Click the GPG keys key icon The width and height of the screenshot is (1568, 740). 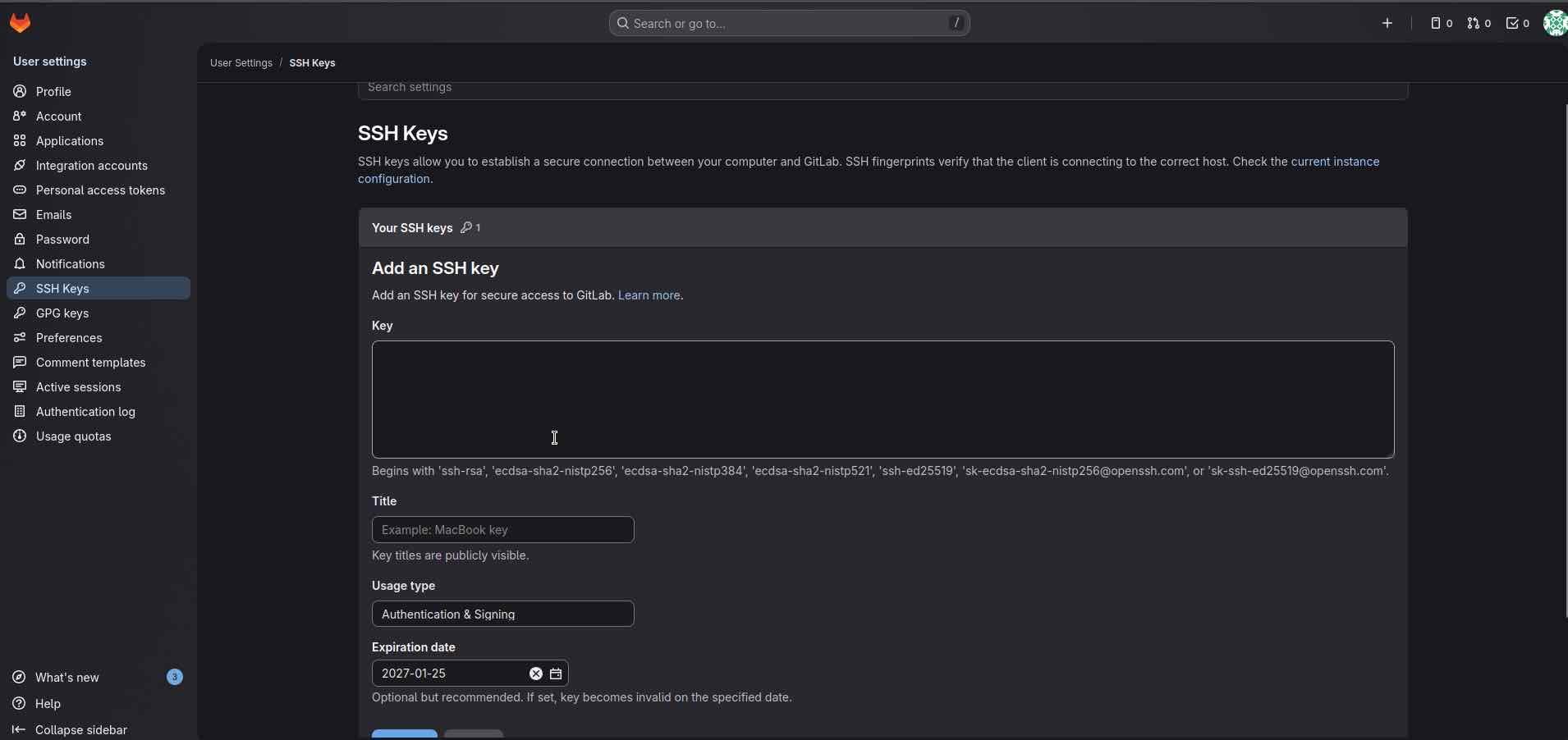point(20,313)
